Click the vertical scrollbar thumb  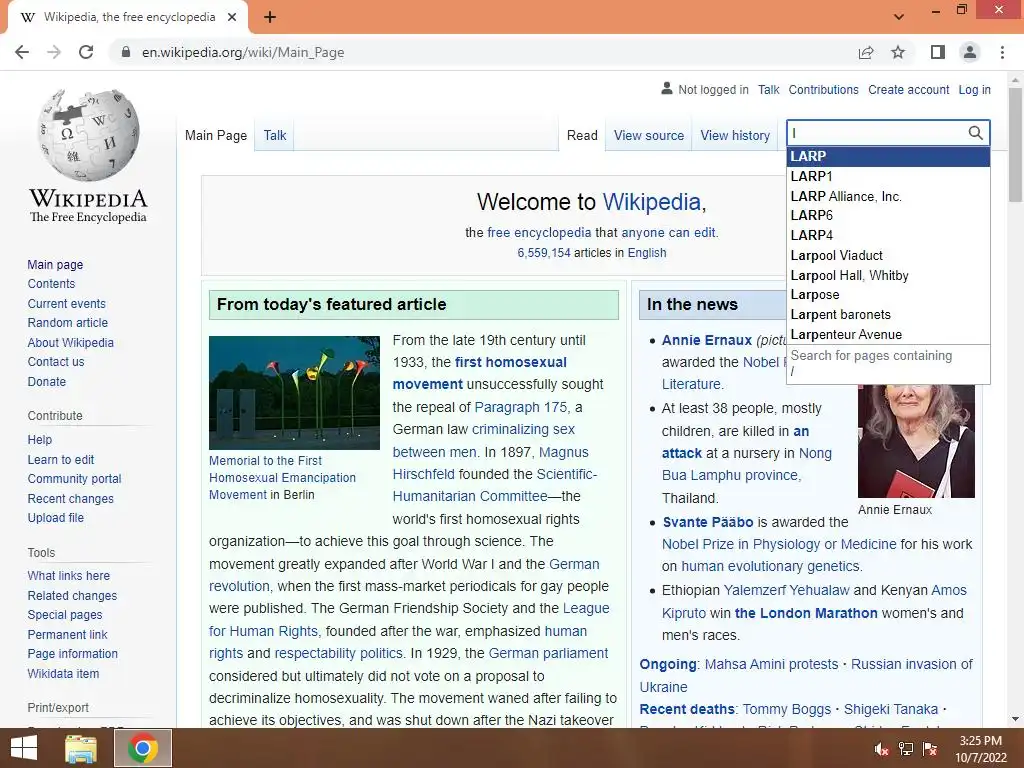(1016, 144)
